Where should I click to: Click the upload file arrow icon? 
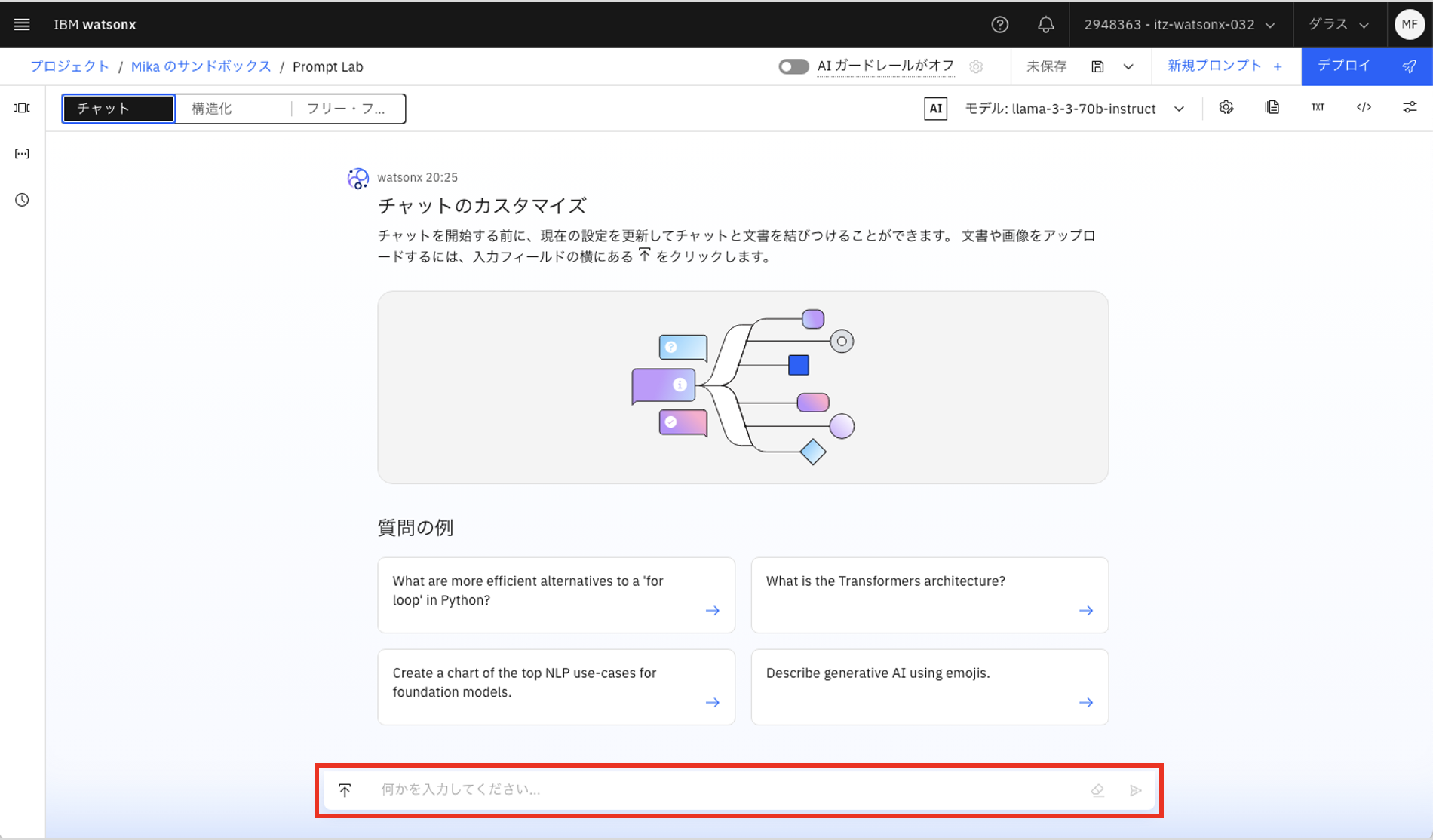pyautogui.click(x=345, y=789)
